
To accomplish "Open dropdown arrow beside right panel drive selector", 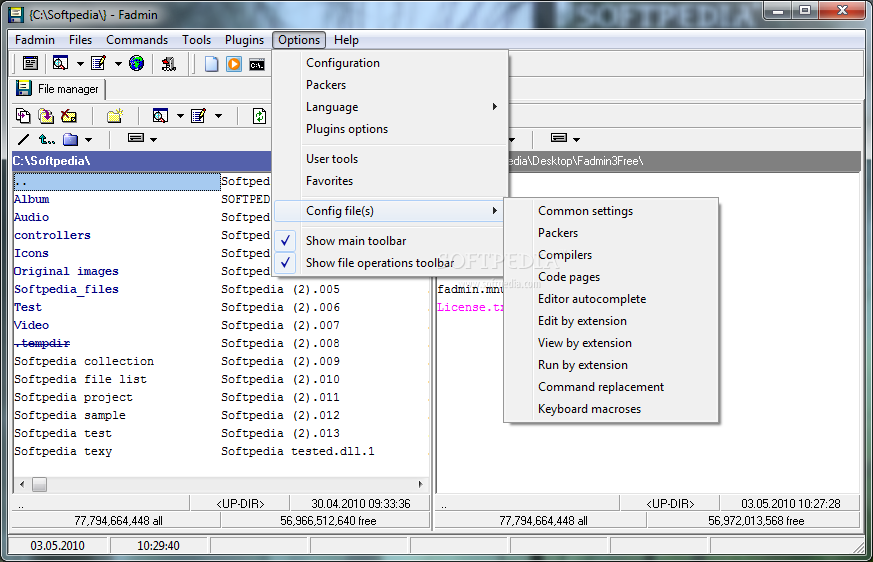I will click(x=576, y=140).
